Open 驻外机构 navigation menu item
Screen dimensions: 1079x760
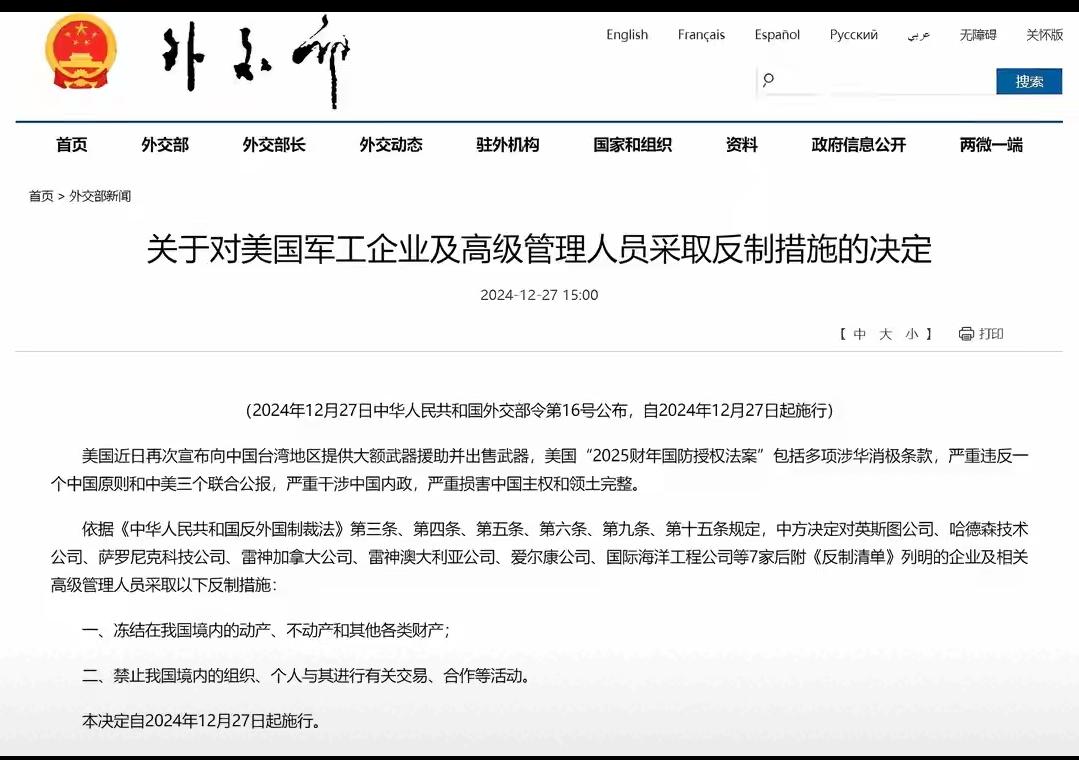[x=508, y=145]
